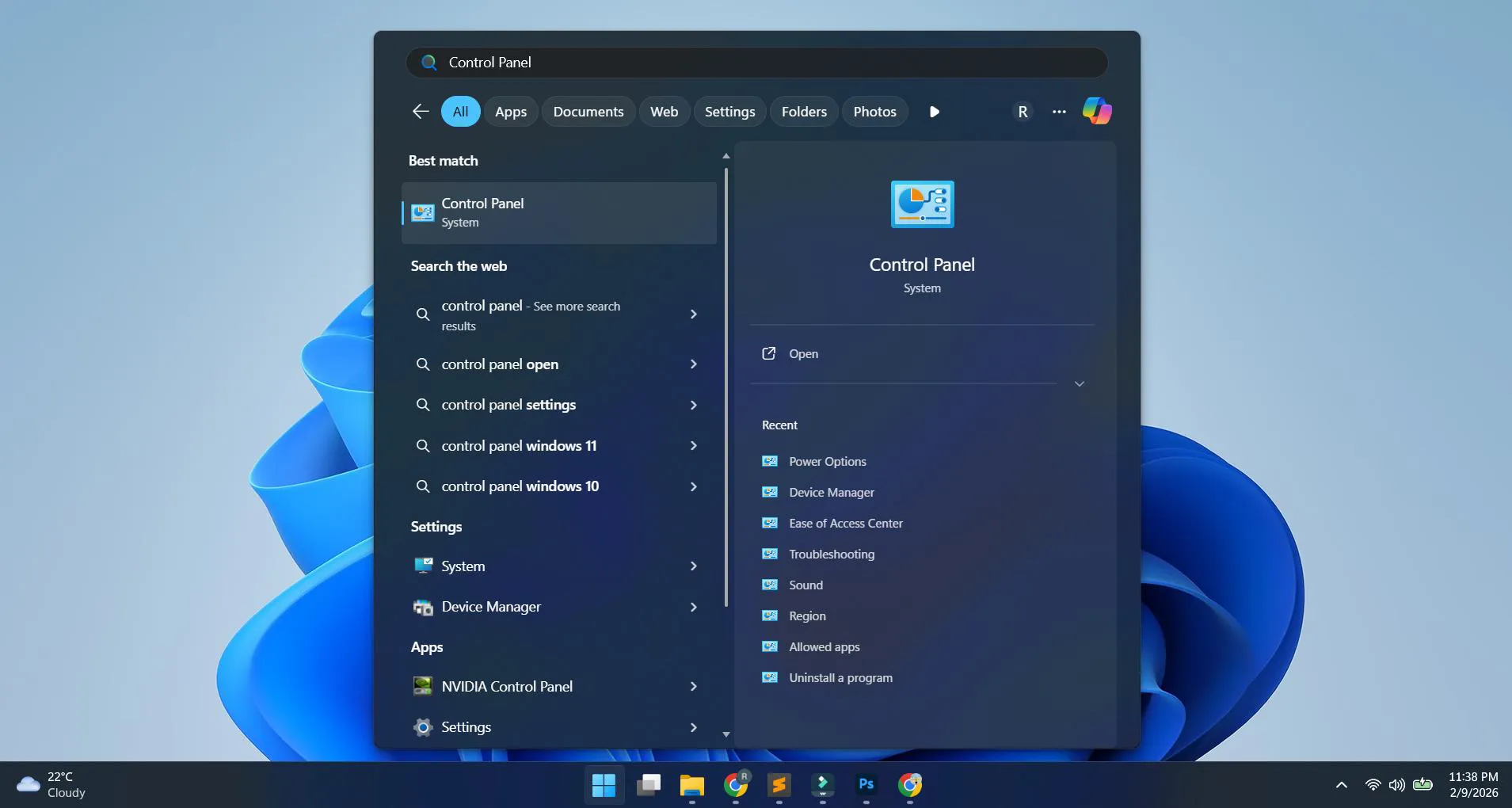The height and width of the screenshot is (808, 1512).
Task: Open Copilot from the search bar
Action: pos(1097,111)
